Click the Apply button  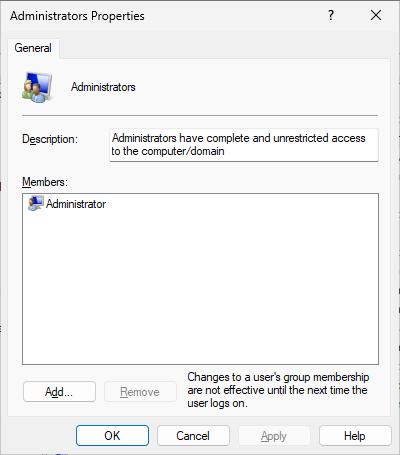[274, 436]
